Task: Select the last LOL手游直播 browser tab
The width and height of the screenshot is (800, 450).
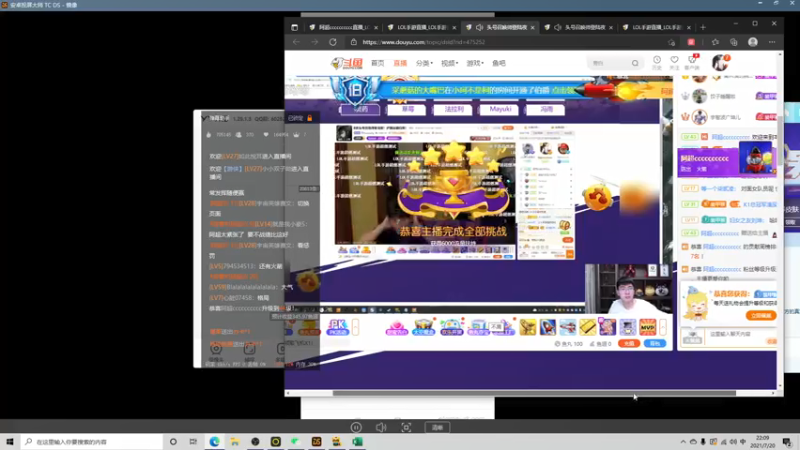Action: pyautogui.click(x=657, y=27)
